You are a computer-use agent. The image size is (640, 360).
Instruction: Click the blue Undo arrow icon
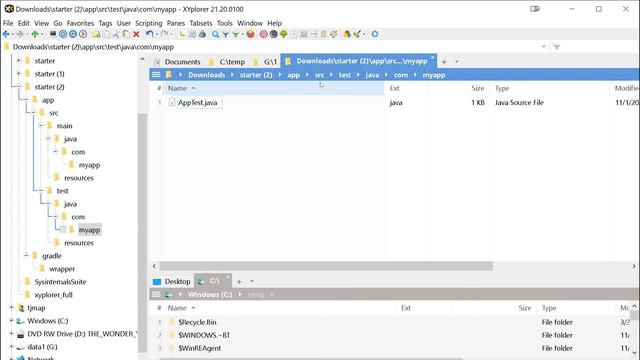coord(149,34)
